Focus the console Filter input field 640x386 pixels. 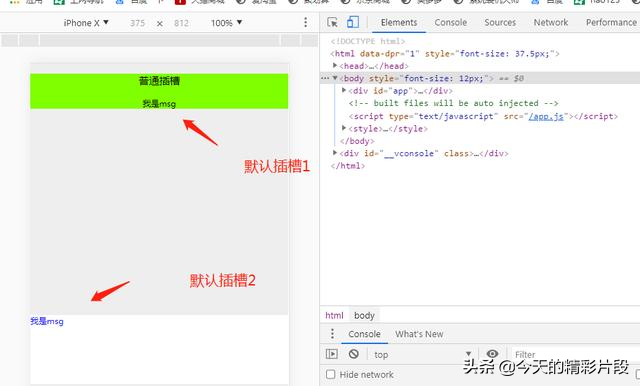[x=571, y=355]
